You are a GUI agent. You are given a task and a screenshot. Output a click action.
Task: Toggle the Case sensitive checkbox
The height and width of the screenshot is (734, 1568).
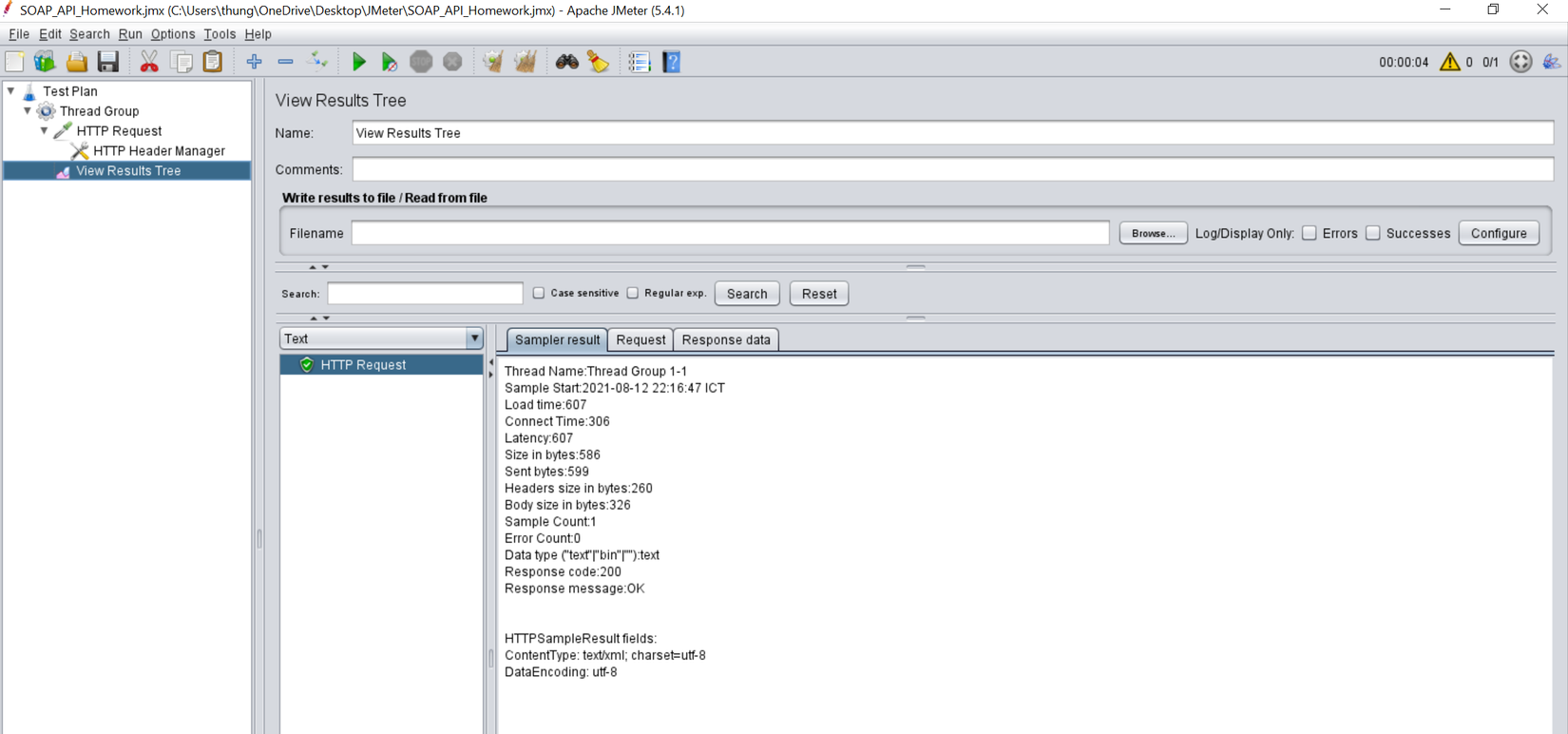pyautogui.click(x=539, y=293)
